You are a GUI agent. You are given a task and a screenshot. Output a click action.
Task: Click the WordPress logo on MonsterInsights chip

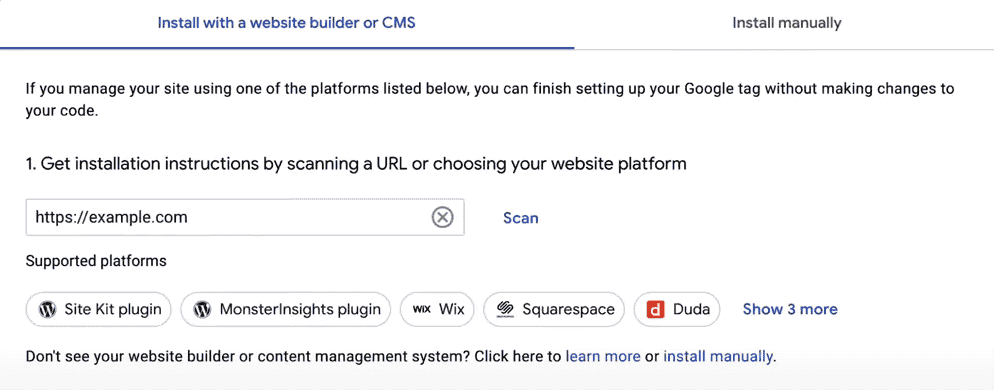pos(202,309)
